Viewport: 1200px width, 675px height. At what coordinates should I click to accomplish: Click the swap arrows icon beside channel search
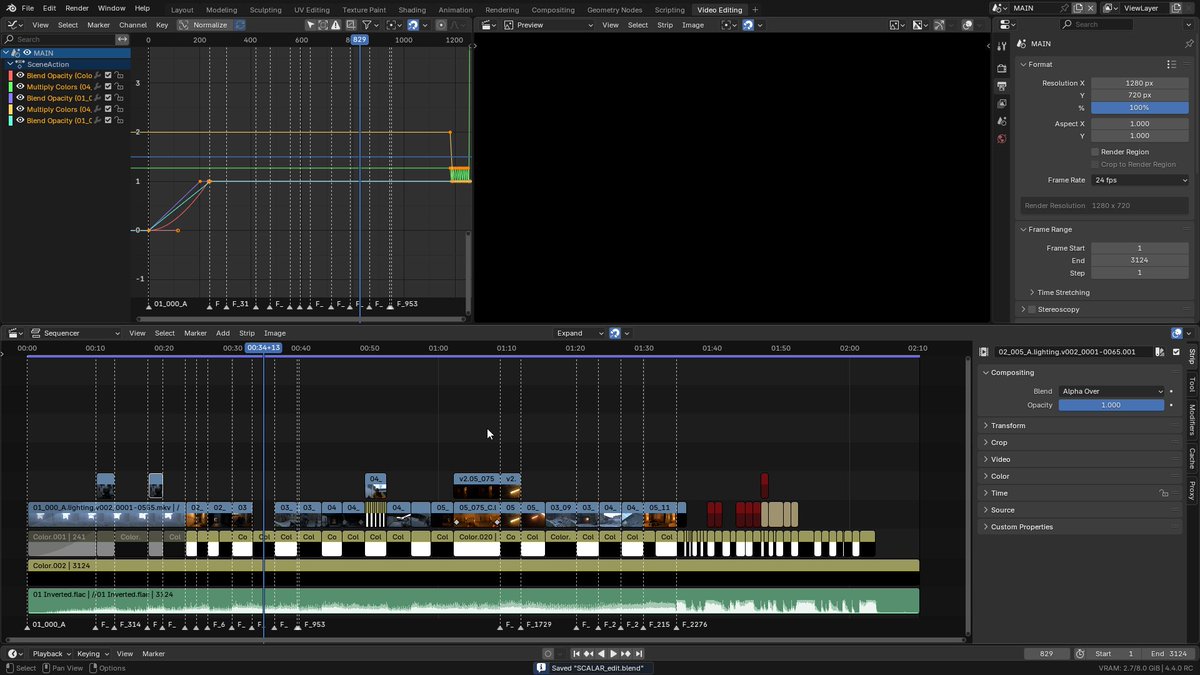(x=122, y=39)
